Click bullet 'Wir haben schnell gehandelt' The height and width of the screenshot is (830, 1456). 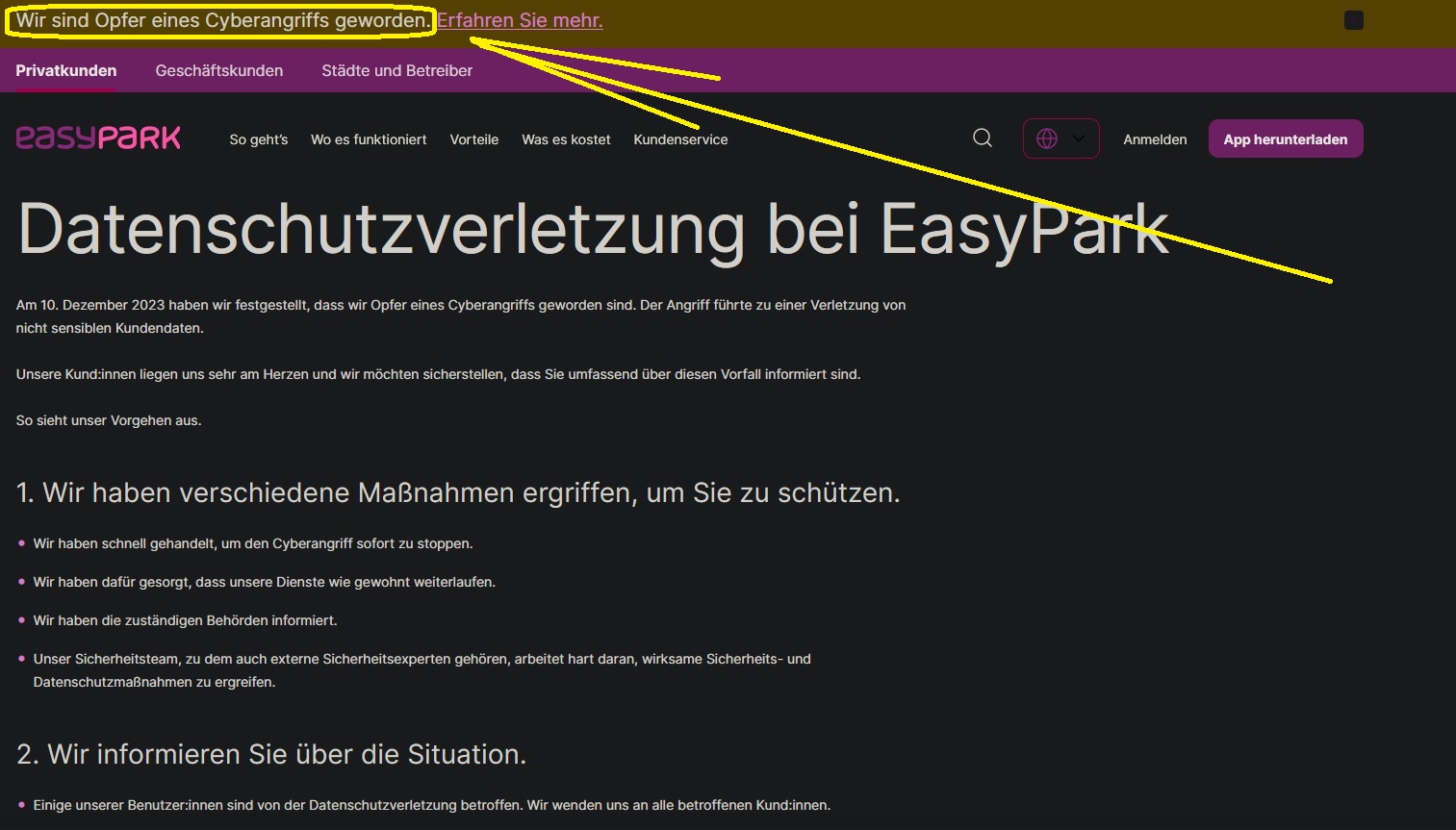(253, 543)
